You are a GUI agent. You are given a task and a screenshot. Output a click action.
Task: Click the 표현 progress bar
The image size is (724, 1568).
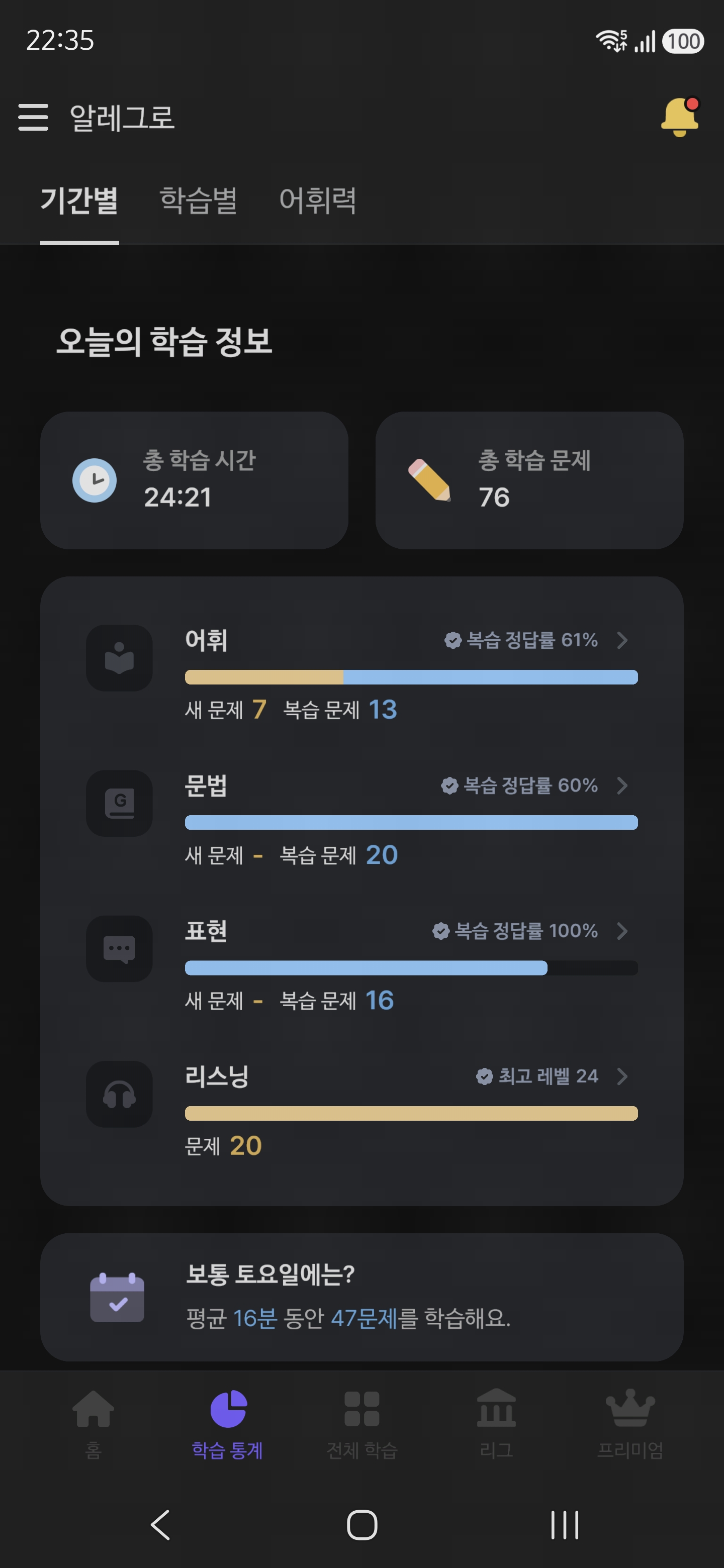[412, 968]
